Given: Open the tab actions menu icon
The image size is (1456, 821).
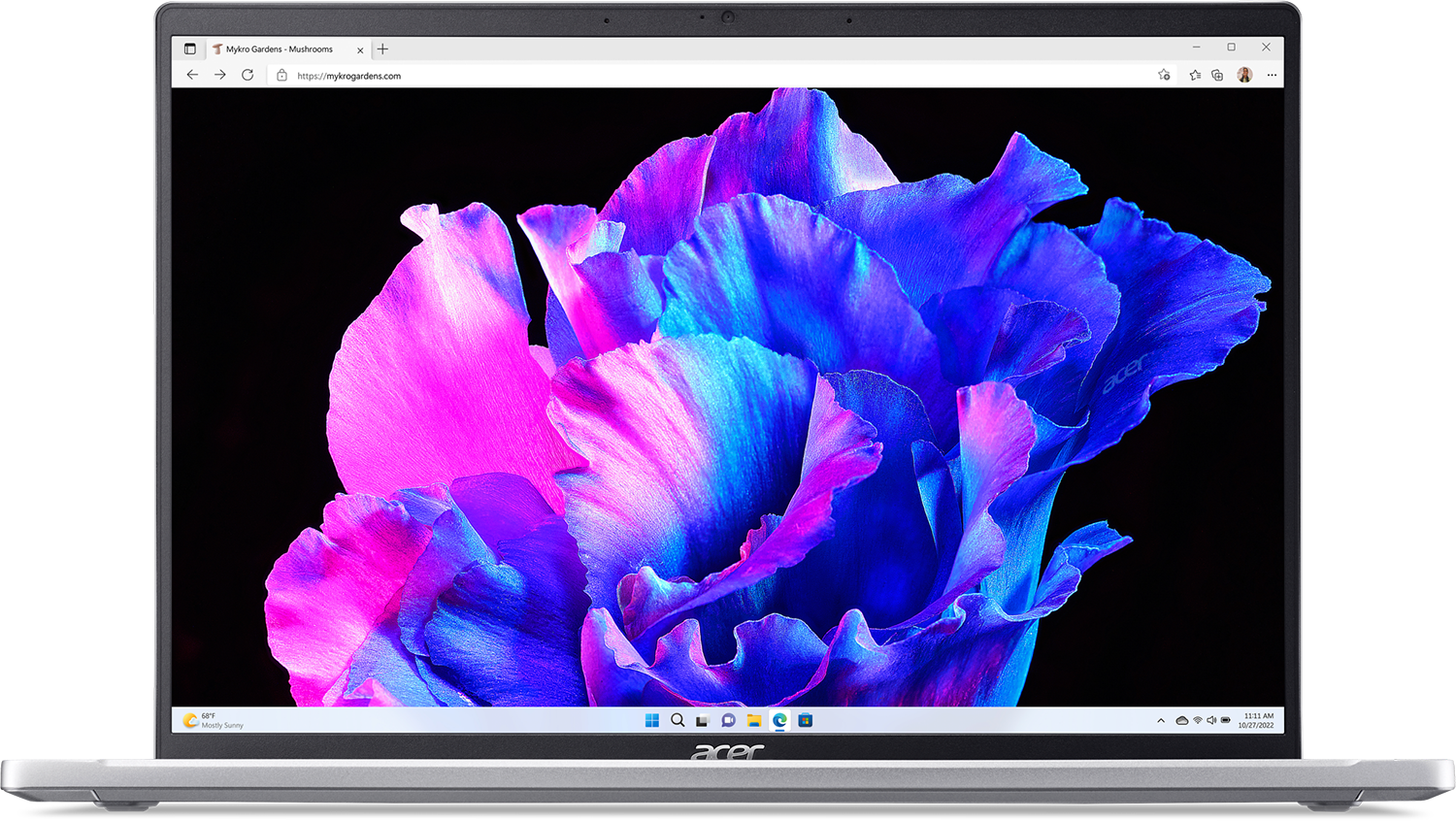Looking at the screenshot, I should pos(190,49).
